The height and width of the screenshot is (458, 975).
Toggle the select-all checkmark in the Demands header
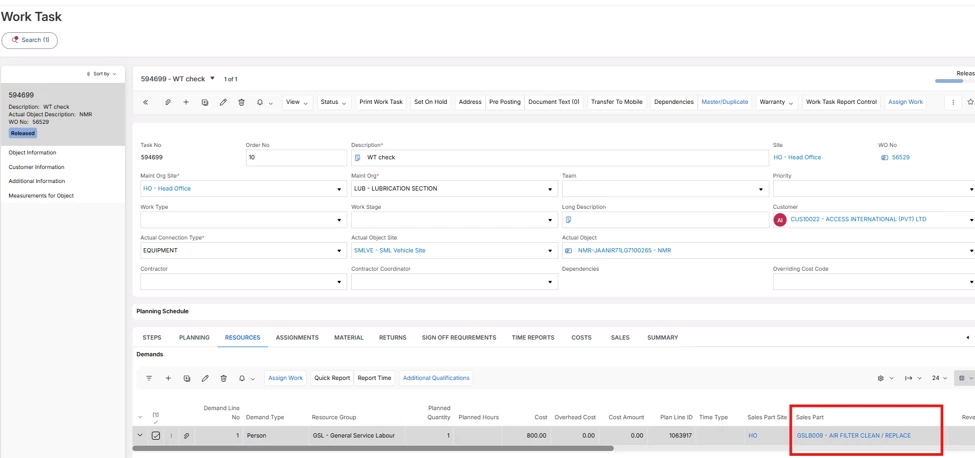click(x=156, y=422)
